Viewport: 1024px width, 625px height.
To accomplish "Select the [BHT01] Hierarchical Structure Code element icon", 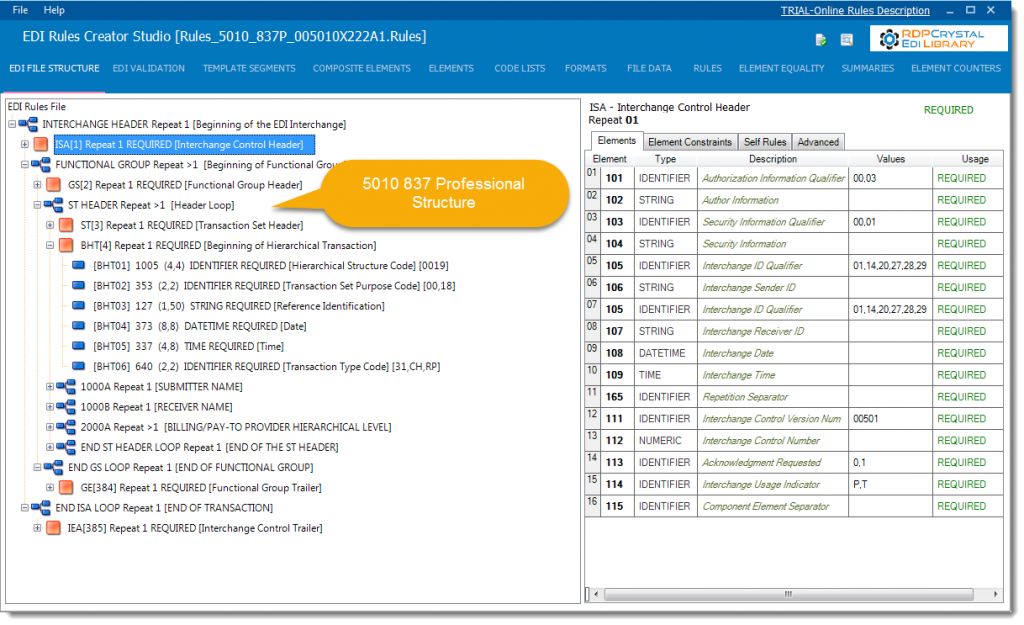I will 79,265.
